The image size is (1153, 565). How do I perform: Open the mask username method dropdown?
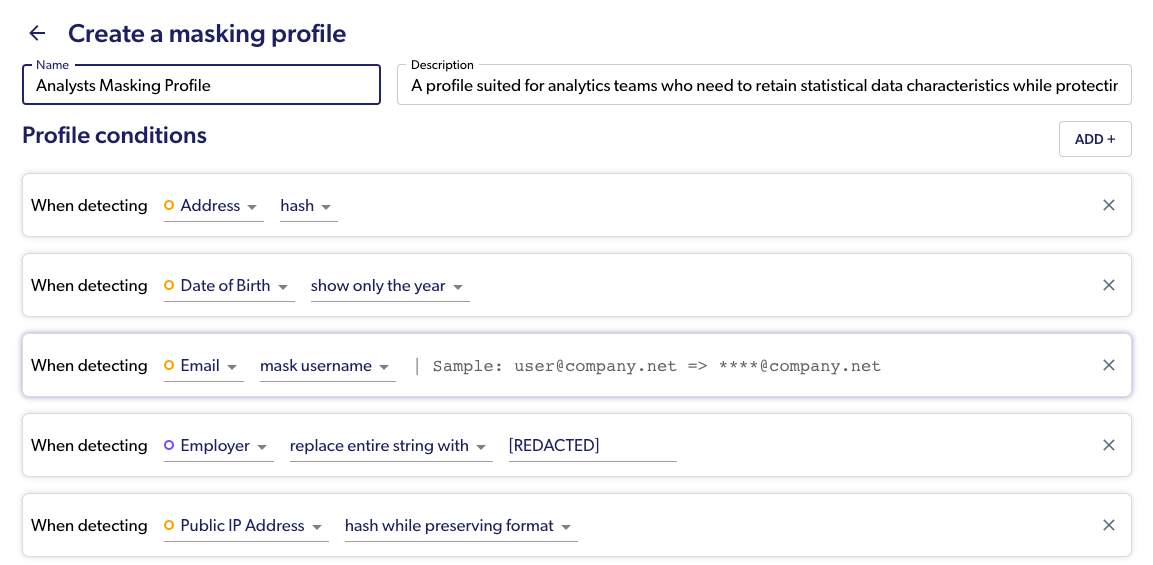pos(327,366)
